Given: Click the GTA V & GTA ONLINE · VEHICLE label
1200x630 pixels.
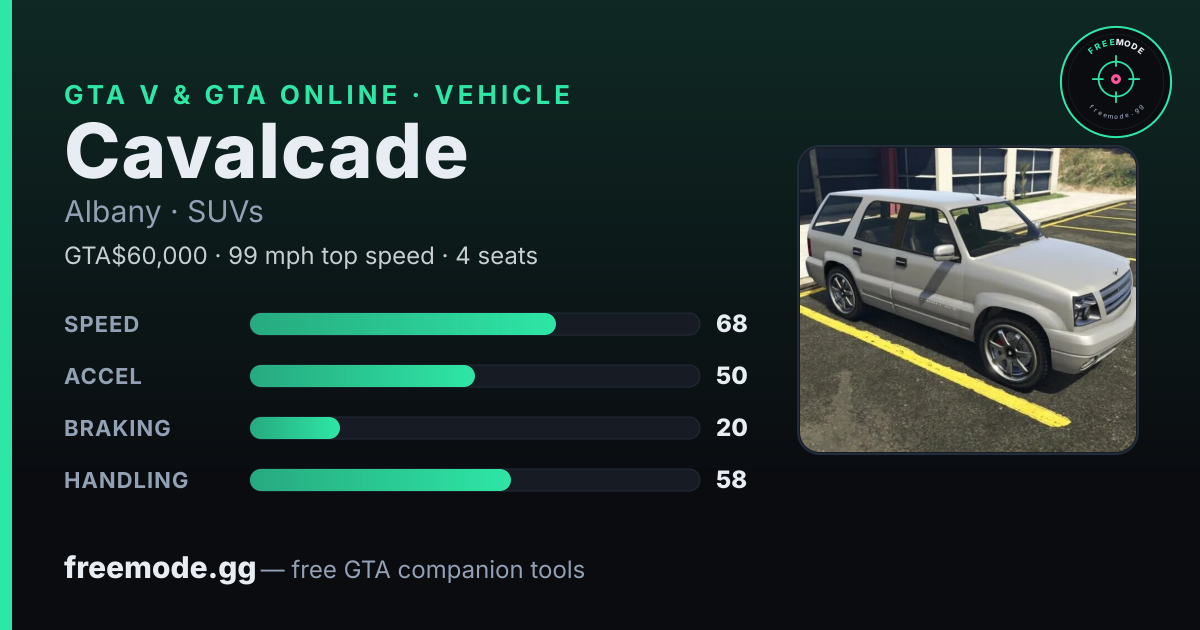Looking at the screenshot, I should click(x=318, y=95).
